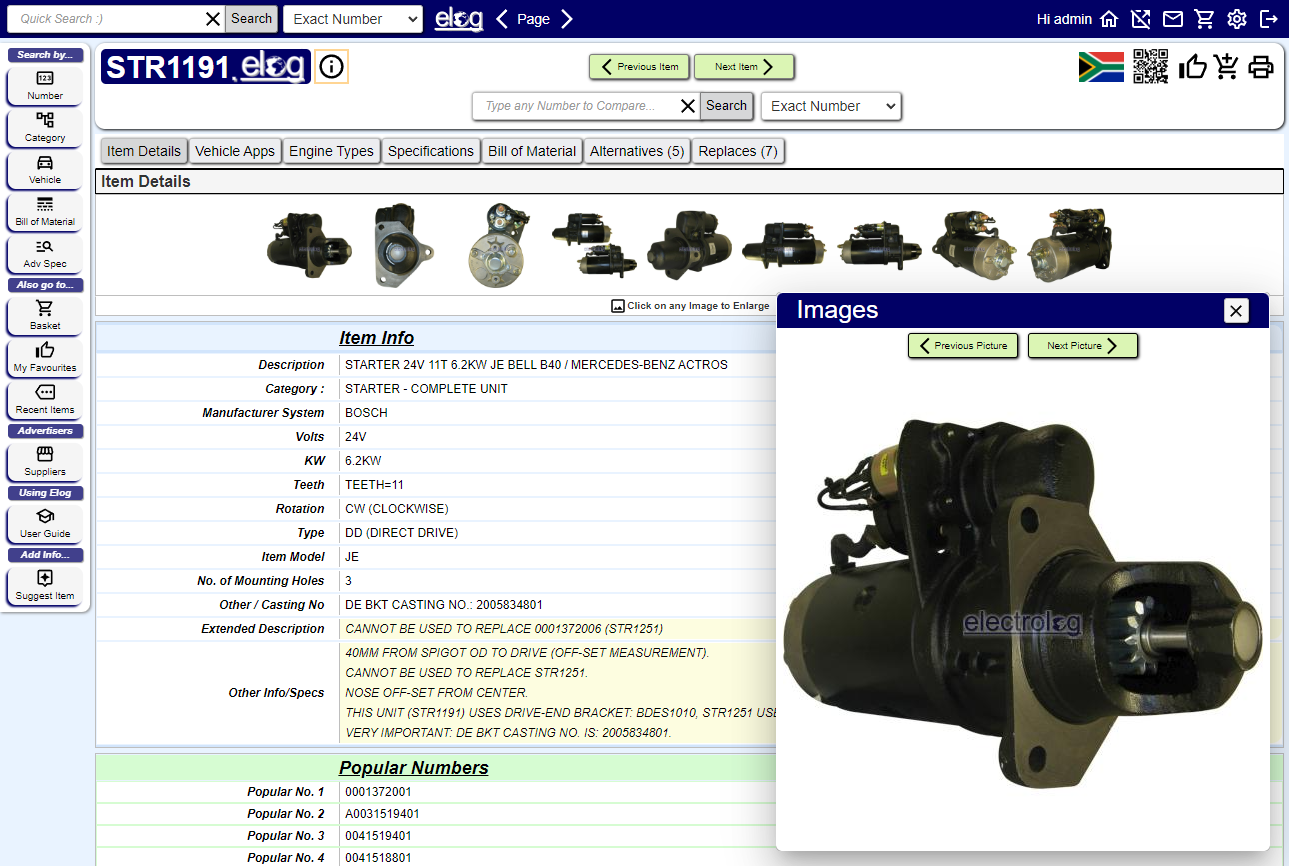Open the Bill of Material tab
This screenshot has width=1289, height=866.
coord(531,151)
